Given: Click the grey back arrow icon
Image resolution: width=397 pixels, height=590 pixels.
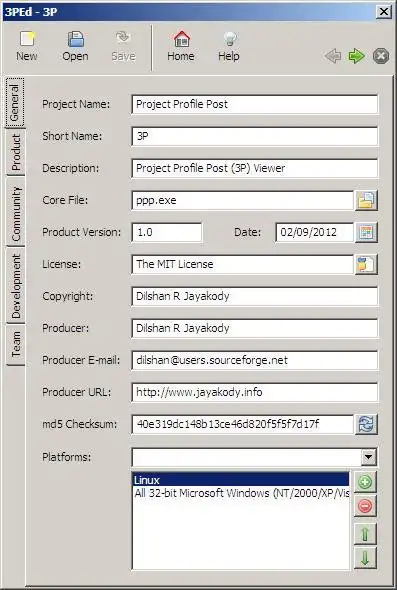Looking at the screenshot, I should (x=333, y=56).
